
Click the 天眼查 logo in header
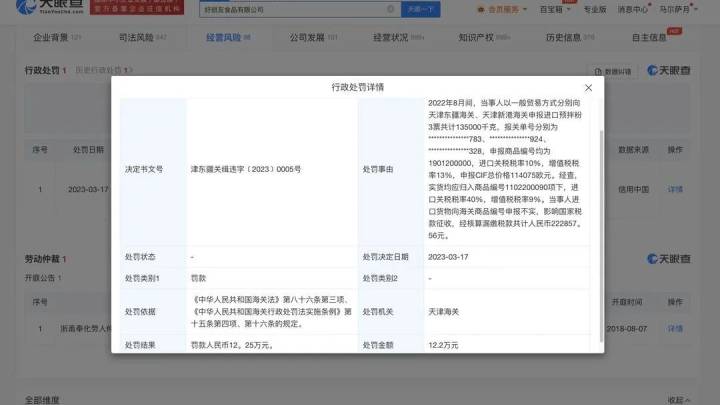(36, 8)
